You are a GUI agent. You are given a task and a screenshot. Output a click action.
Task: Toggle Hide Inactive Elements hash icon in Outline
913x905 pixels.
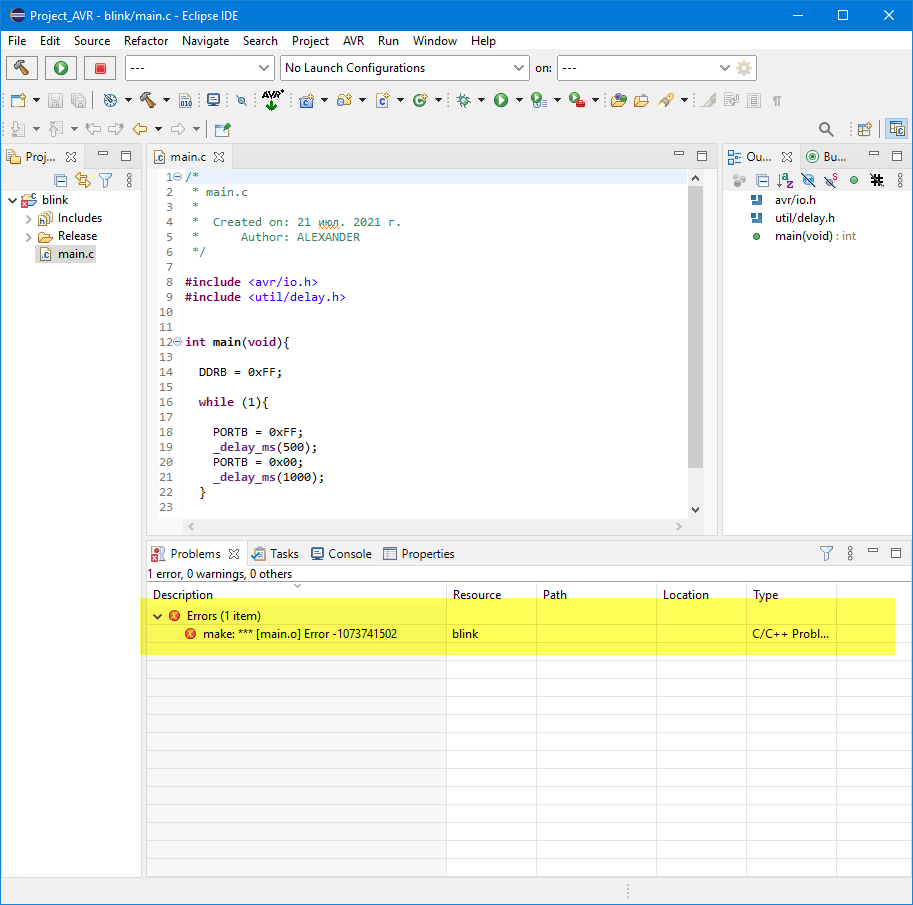tap(877, 181)
